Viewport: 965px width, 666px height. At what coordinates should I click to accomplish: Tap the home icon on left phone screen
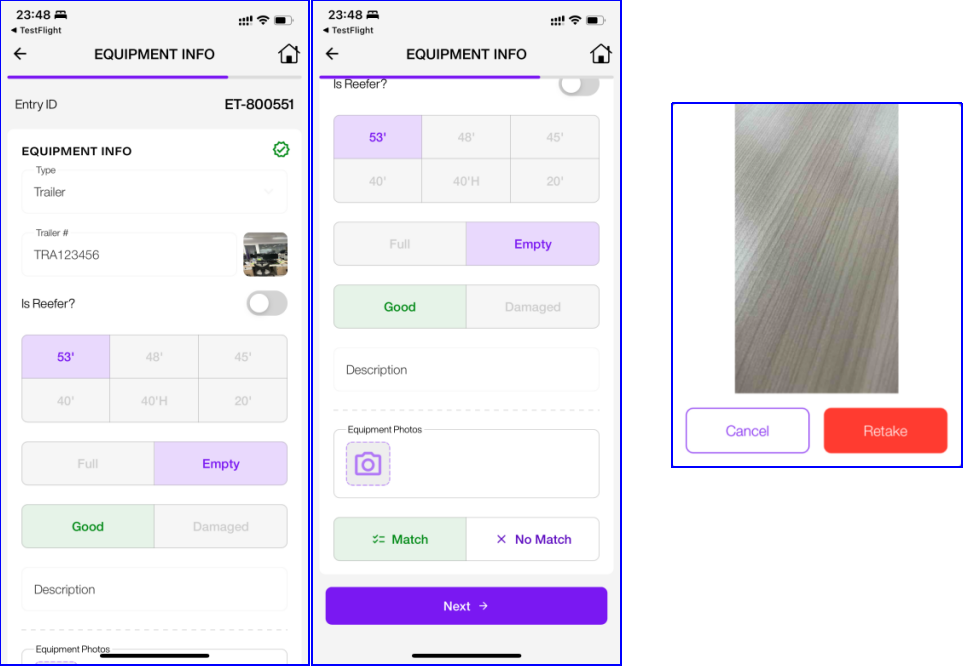click(288, 54)
